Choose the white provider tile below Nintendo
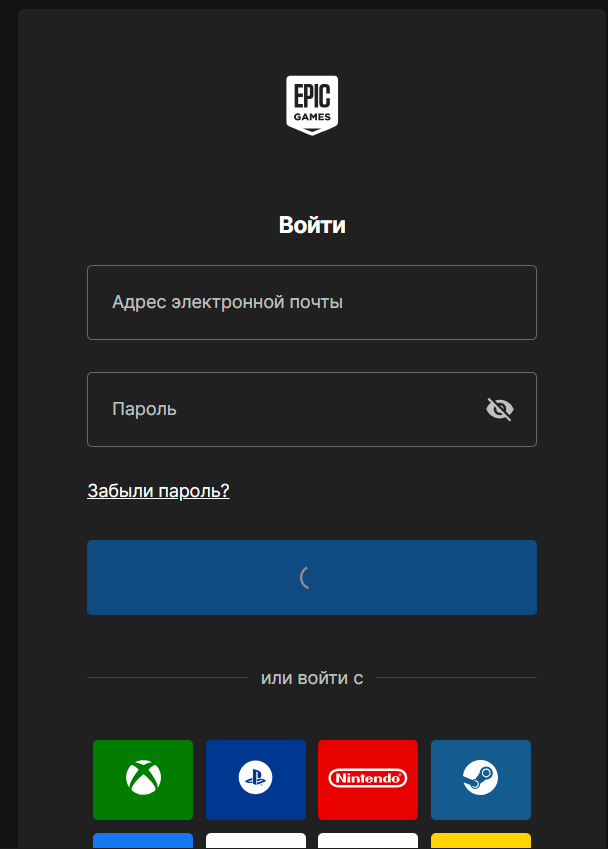The image size is (608, 849). click(x=368, y=843)
